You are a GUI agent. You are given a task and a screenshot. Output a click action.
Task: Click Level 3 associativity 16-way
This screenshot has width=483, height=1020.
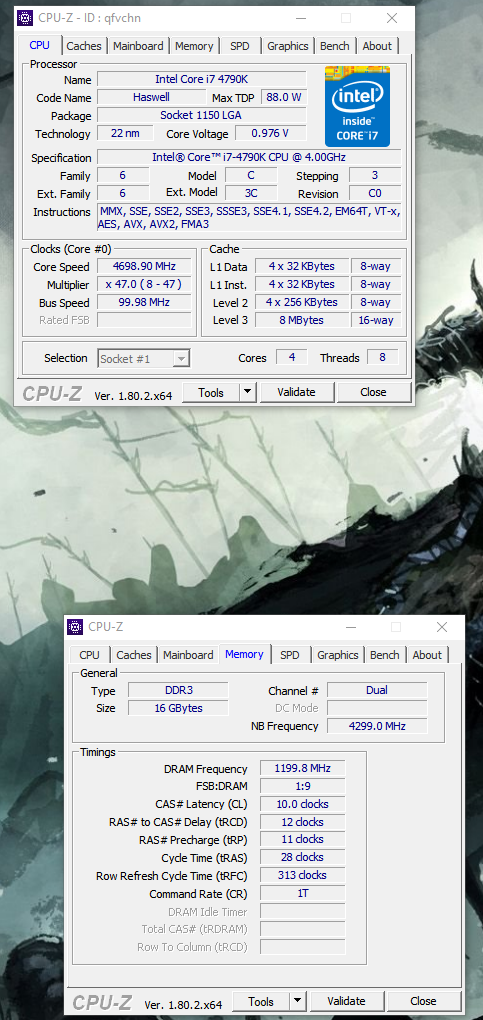click(x=375, y=320)
